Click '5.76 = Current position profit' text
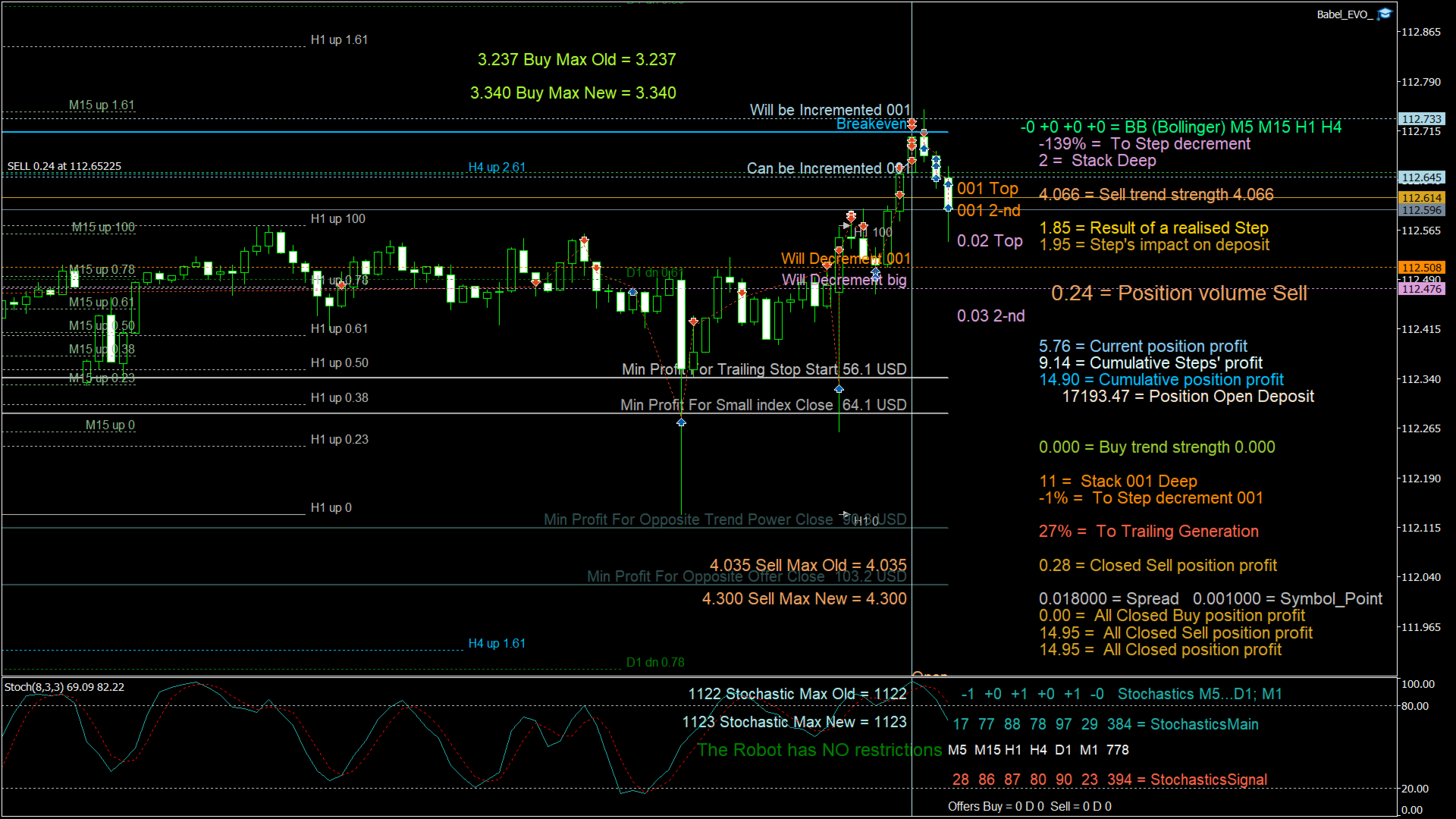Screen dimensions: 1456x819 click(x=1143, y=346)
